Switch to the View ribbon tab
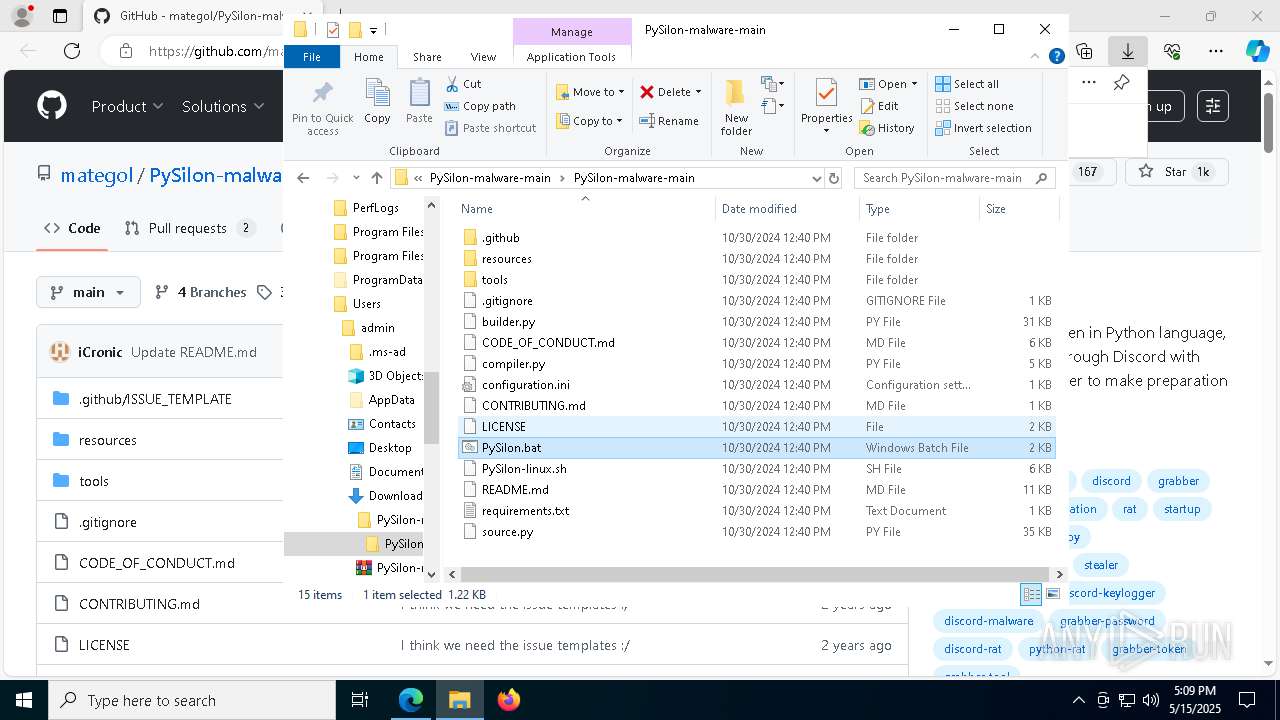1280x720 pixels. tap(483, 57)
